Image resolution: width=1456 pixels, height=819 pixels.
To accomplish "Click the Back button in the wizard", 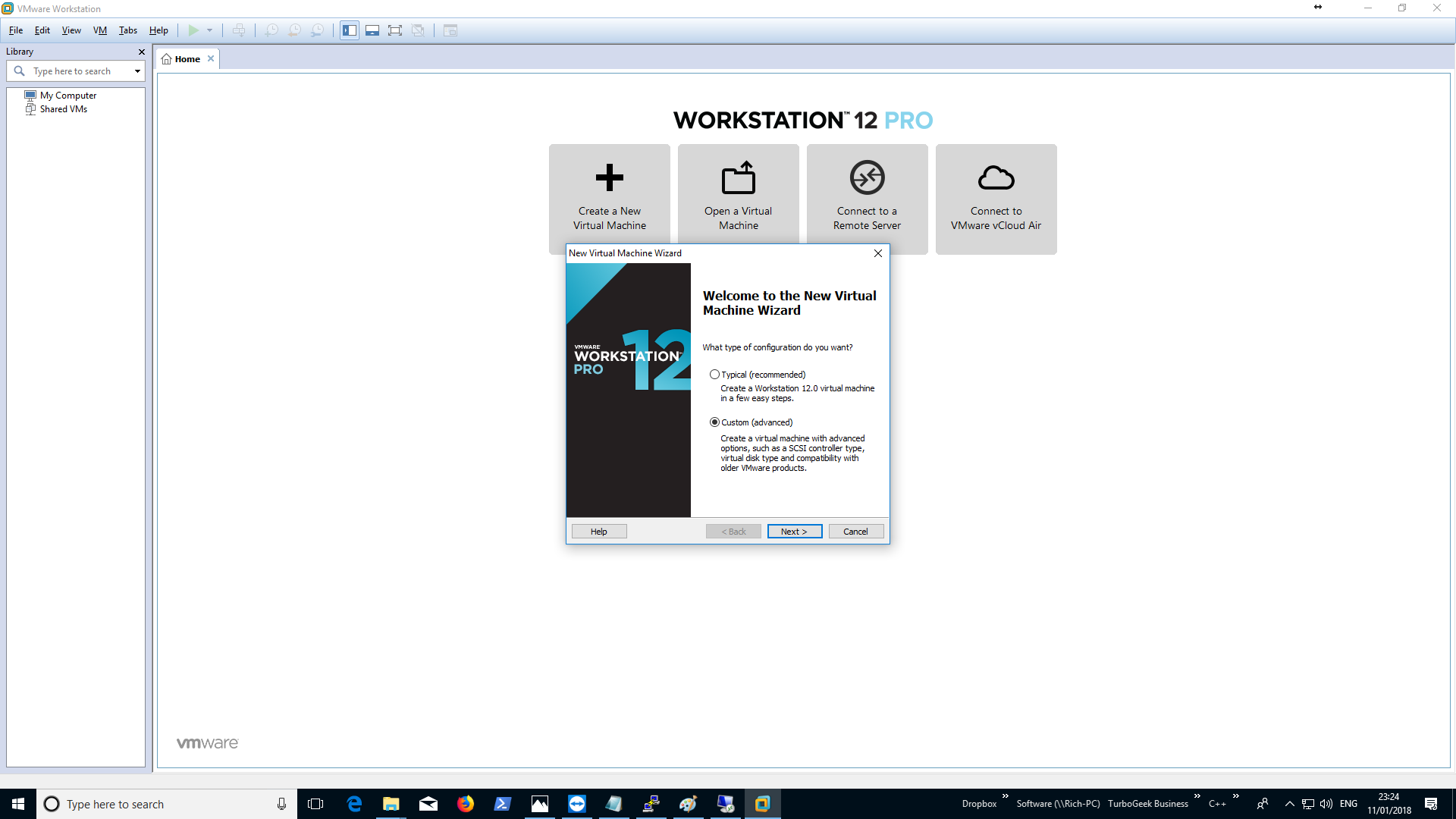I will pos(733,532).
